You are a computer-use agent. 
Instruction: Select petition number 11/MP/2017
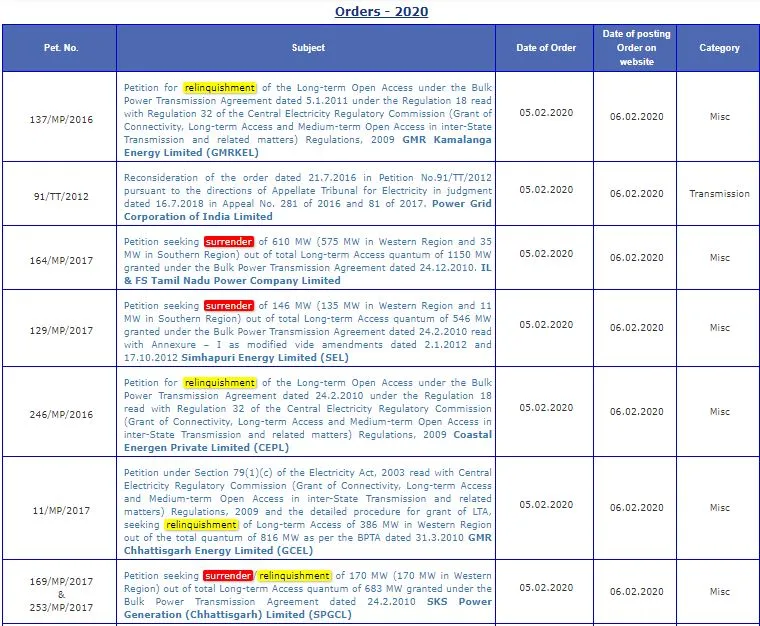click(x=61, y=510)
